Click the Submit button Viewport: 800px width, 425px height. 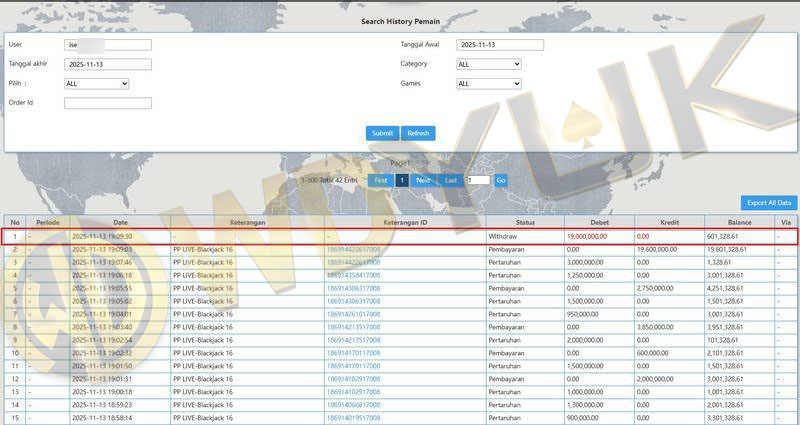click(382, 133)
